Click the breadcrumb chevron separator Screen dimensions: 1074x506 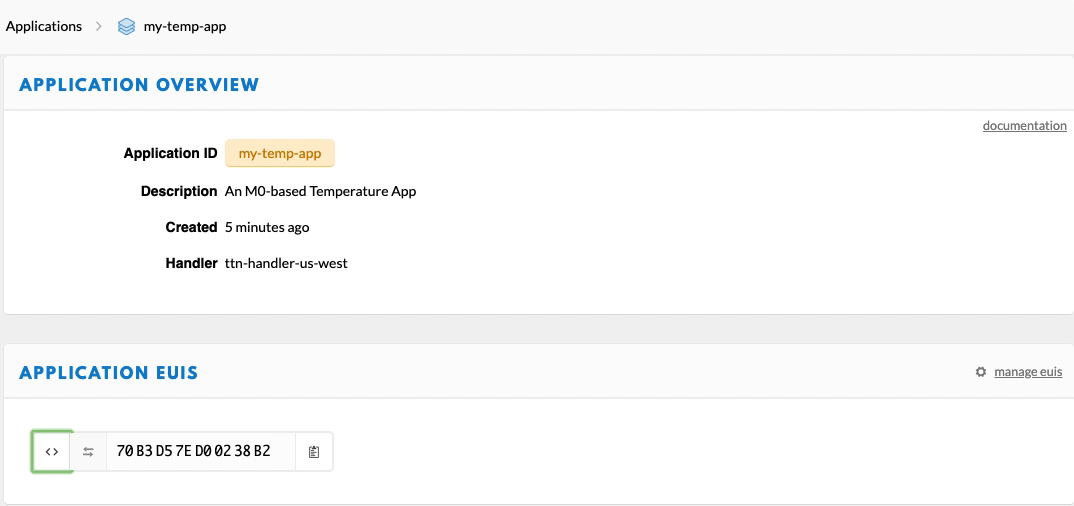coord(99,27)
